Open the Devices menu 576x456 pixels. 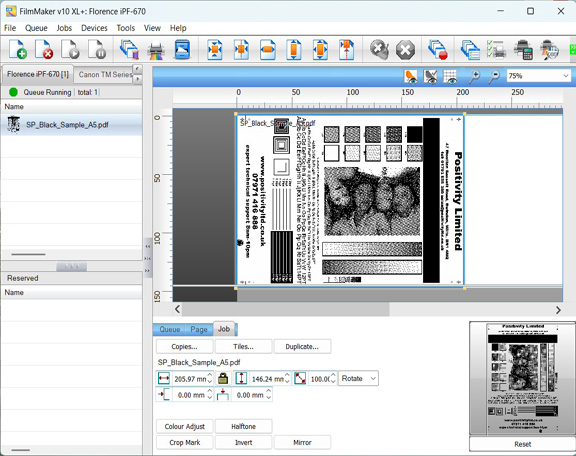tap(94, 28)
